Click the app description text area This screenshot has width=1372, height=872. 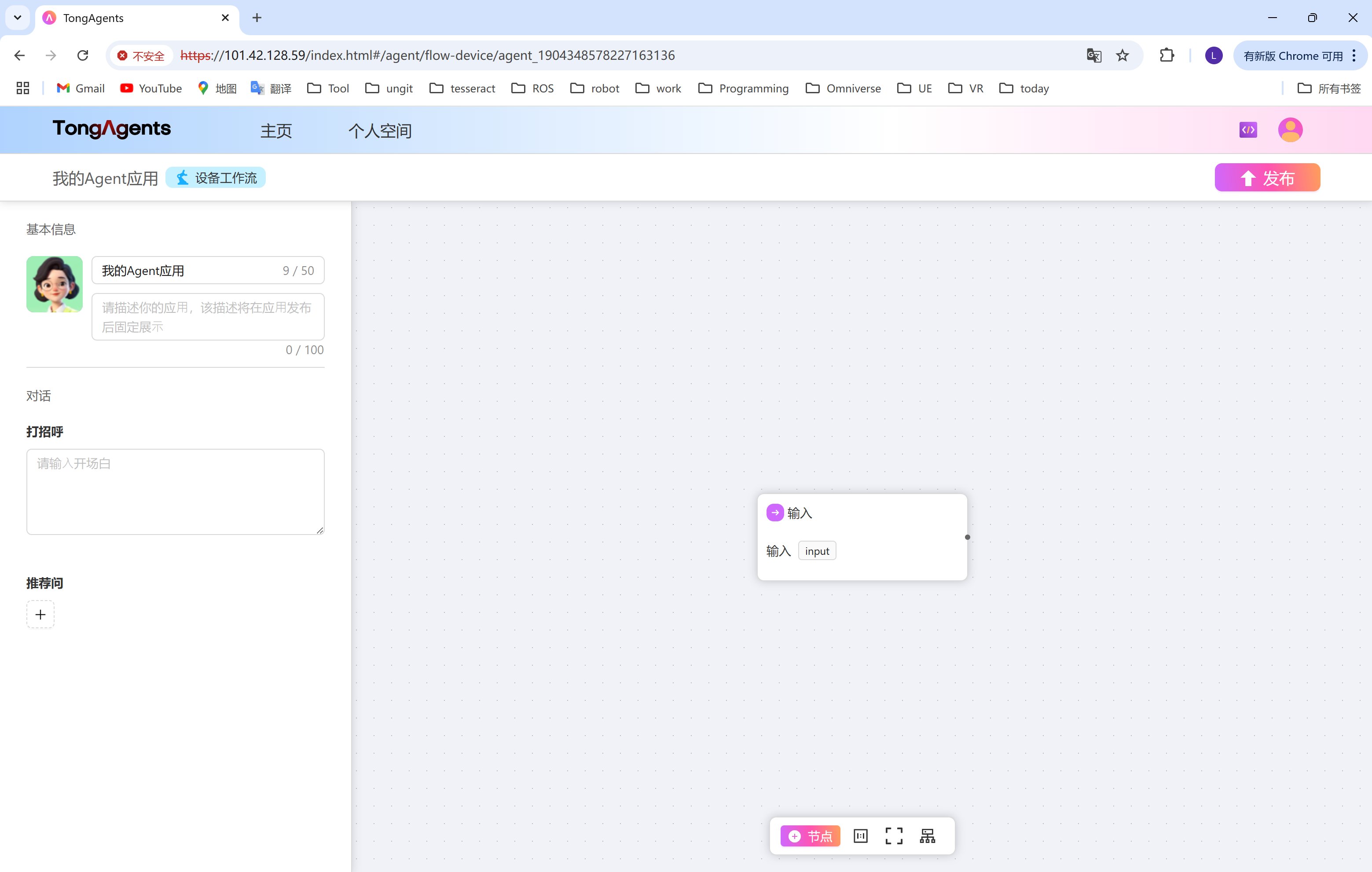(x=207, y=317)
